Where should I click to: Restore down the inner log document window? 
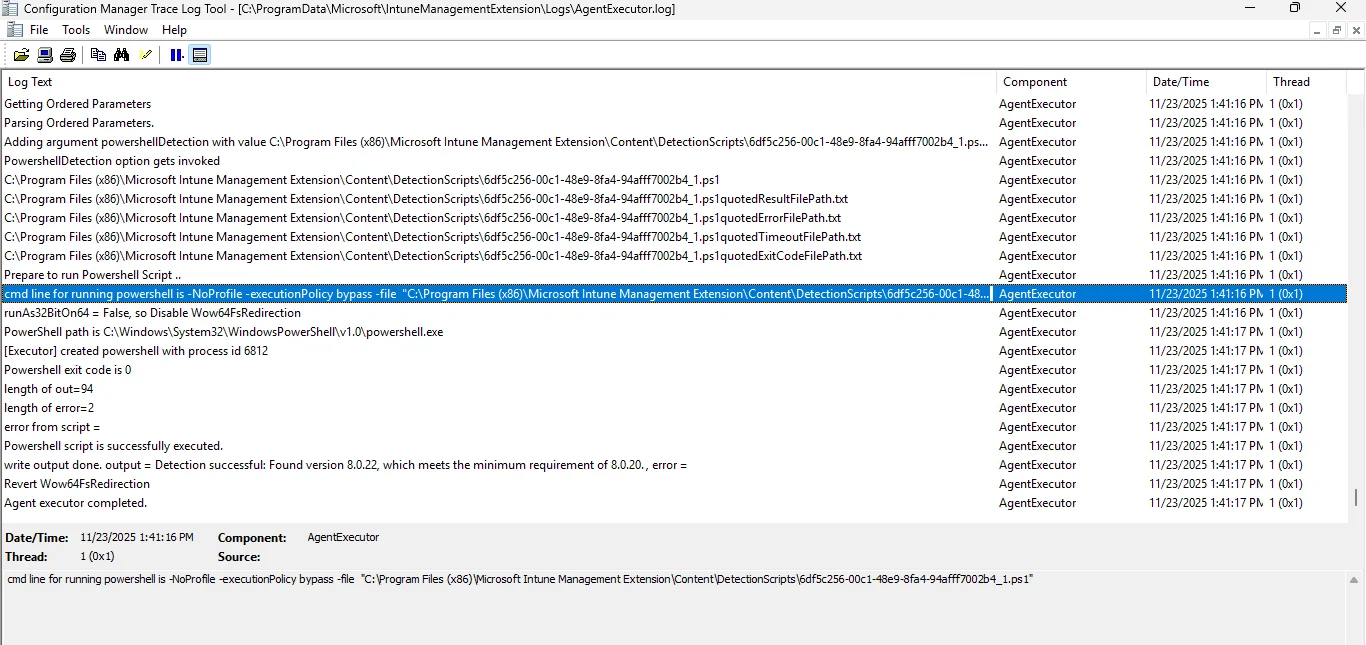(1337, 30)
